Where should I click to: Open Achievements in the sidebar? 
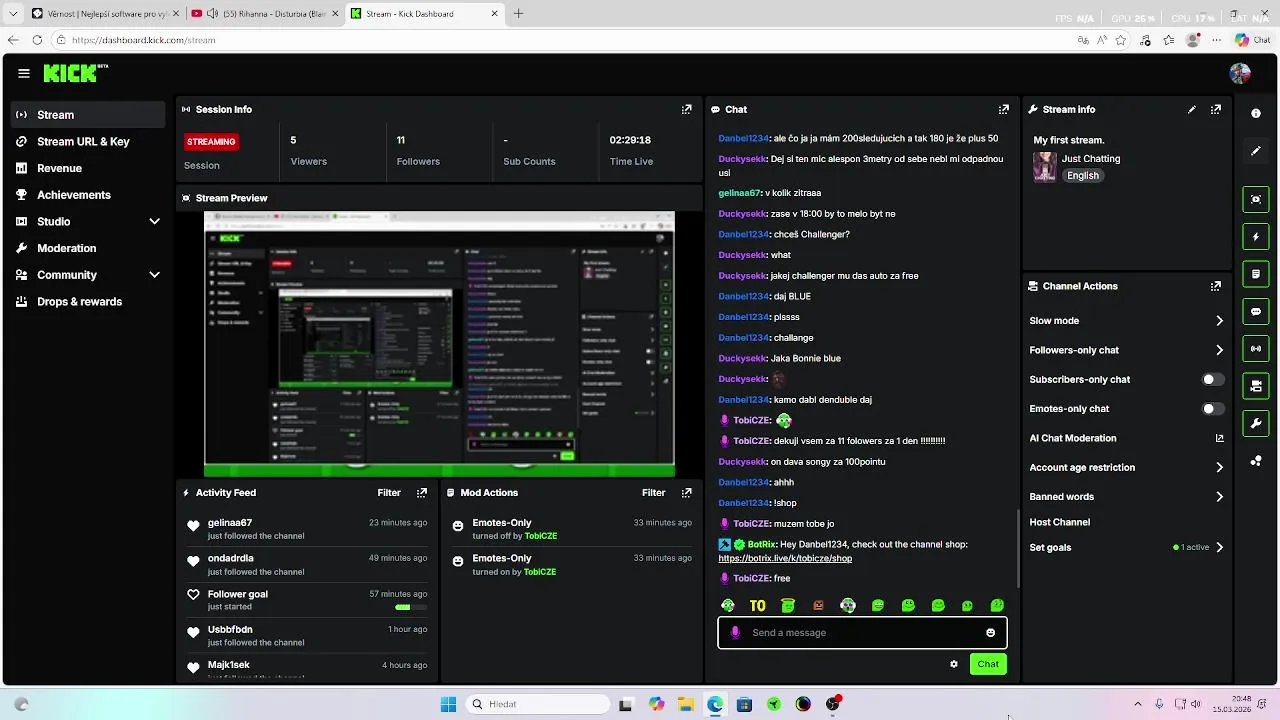[88, 195]
